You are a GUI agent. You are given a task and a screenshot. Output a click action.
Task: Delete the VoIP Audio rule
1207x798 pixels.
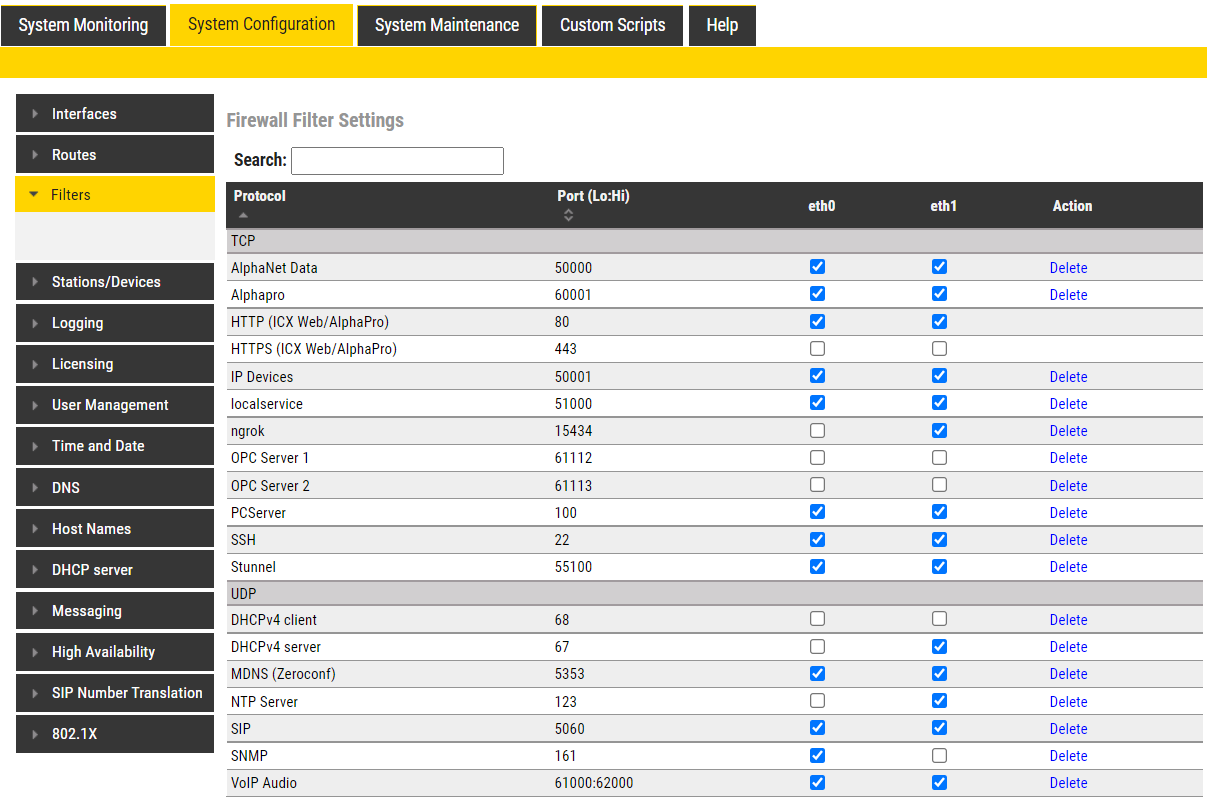[x=1068, y=783]
